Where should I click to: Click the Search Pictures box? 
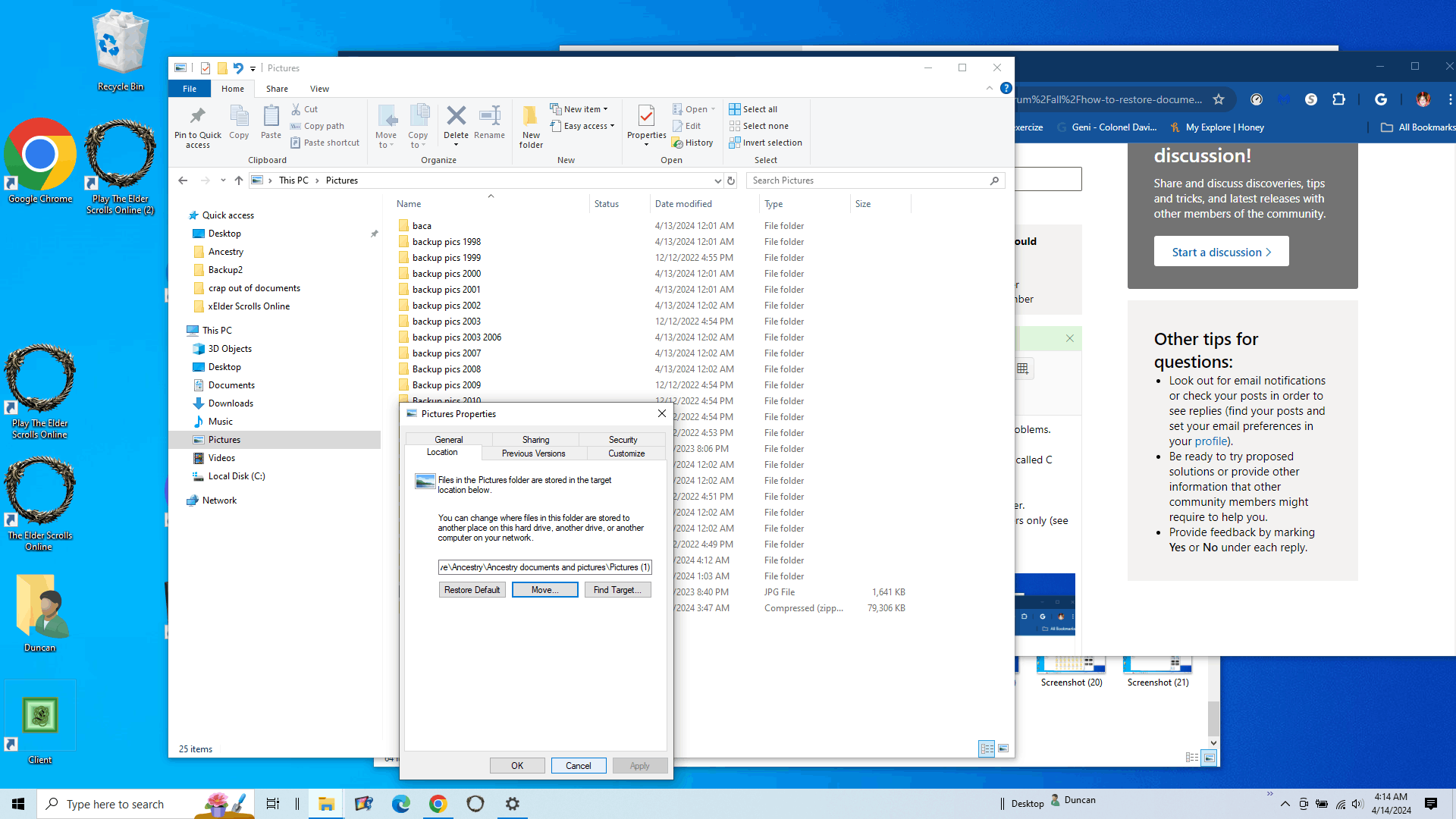point(875,180)
